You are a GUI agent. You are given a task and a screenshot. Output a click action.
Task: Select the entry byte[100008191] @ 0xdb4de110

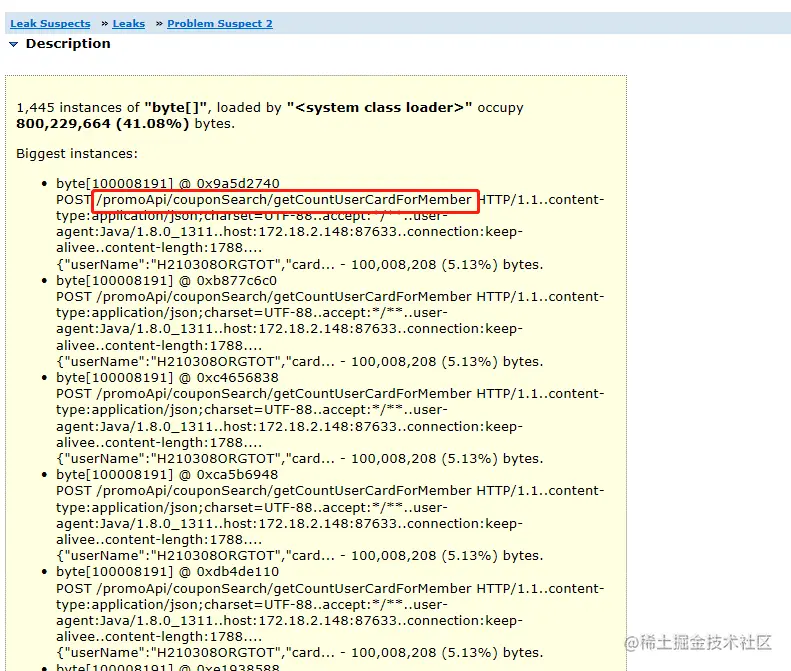(x=167, y=572)
